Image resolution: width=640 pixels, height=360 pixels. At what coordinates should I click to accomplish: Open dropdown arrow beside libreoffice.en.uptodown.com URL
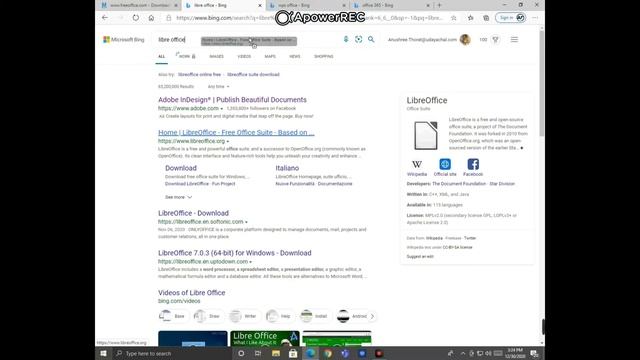pos(251,262)
